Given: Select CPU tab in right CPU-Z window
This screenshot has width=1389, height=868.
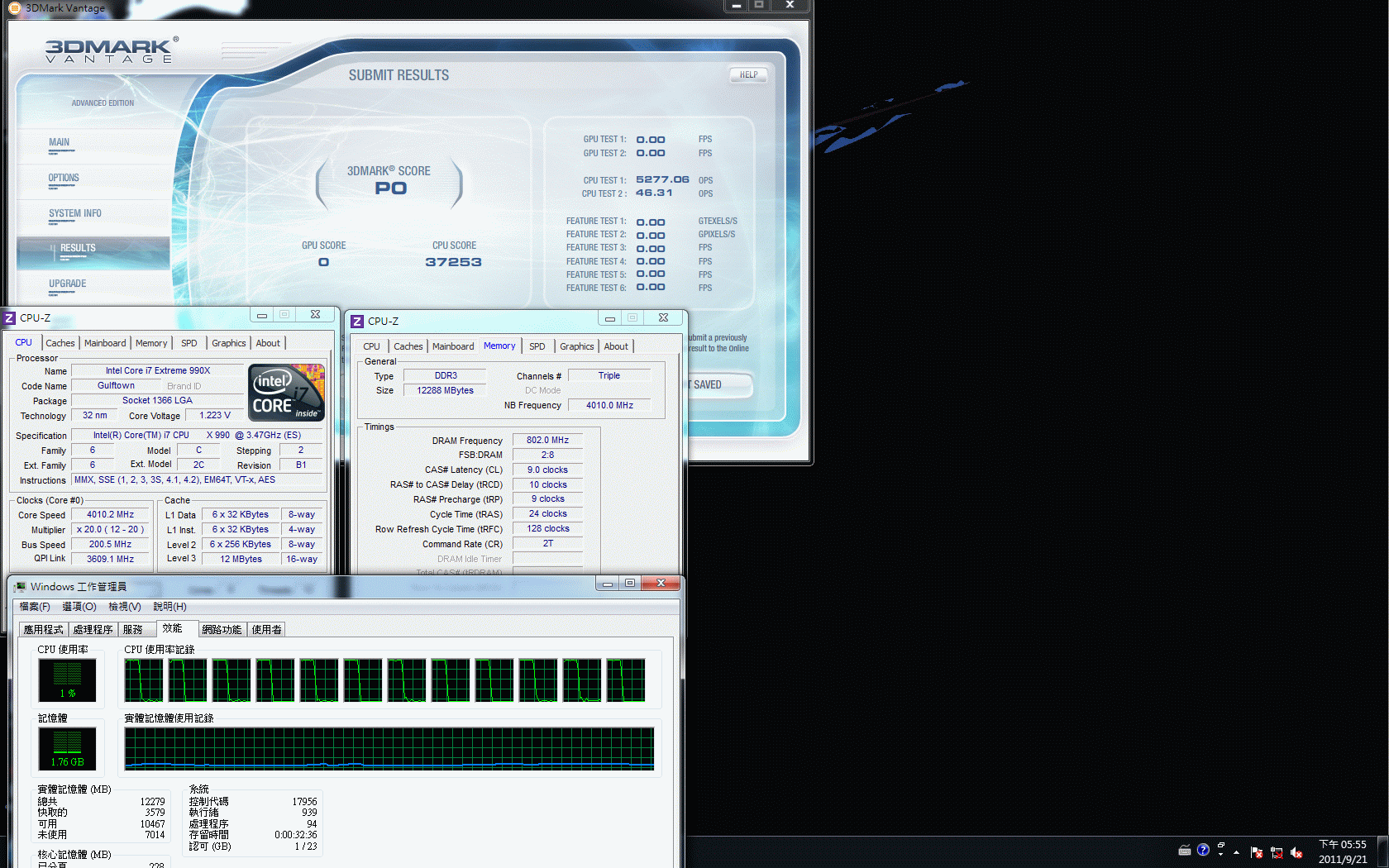Looking at the screenshot, I should 371,346.
